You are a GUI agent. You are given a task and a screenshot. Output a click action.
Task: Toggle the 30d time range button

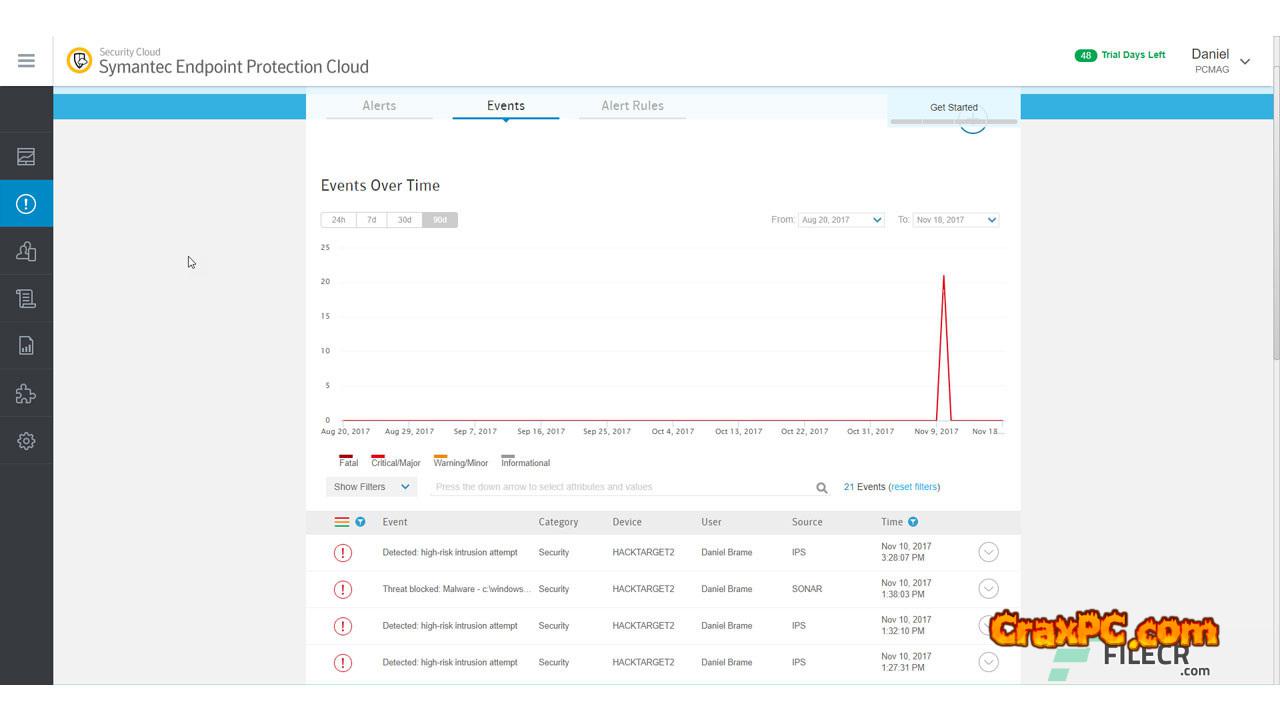[405, 220]
